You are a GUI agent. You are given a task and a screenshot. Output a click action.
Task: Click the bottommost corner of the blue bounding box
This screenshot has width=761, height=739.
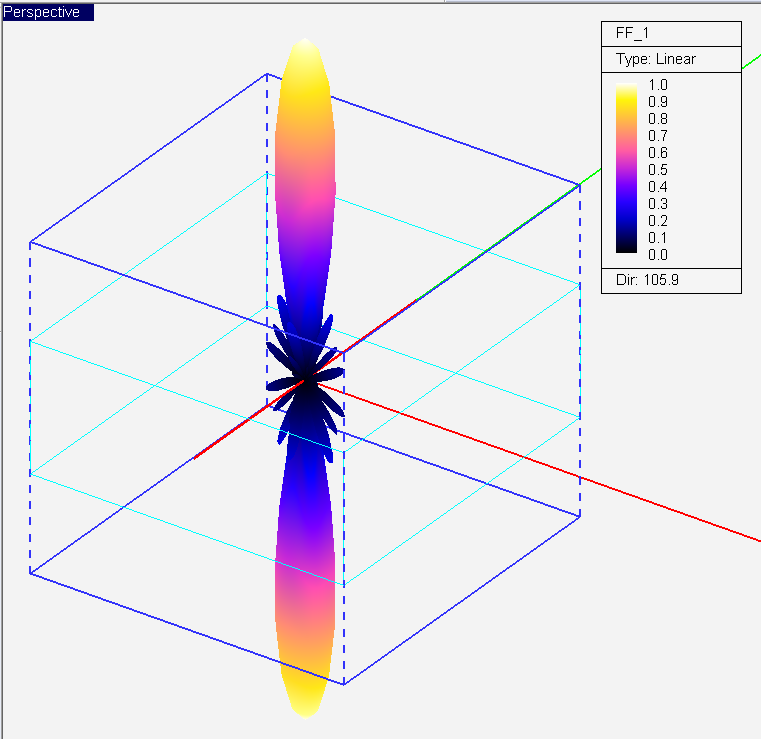344,684
